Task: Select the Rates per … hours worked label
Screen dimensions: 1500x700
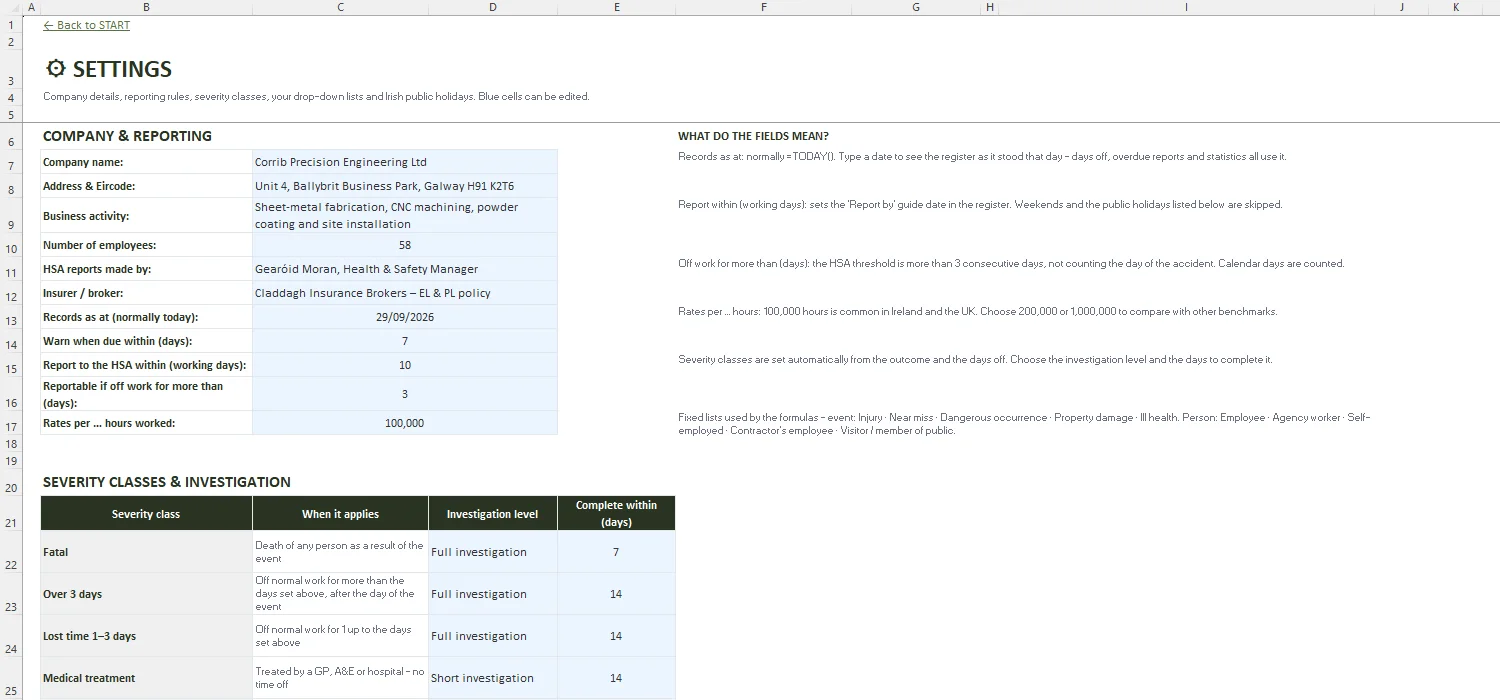Action: click(x=146, y=423)
